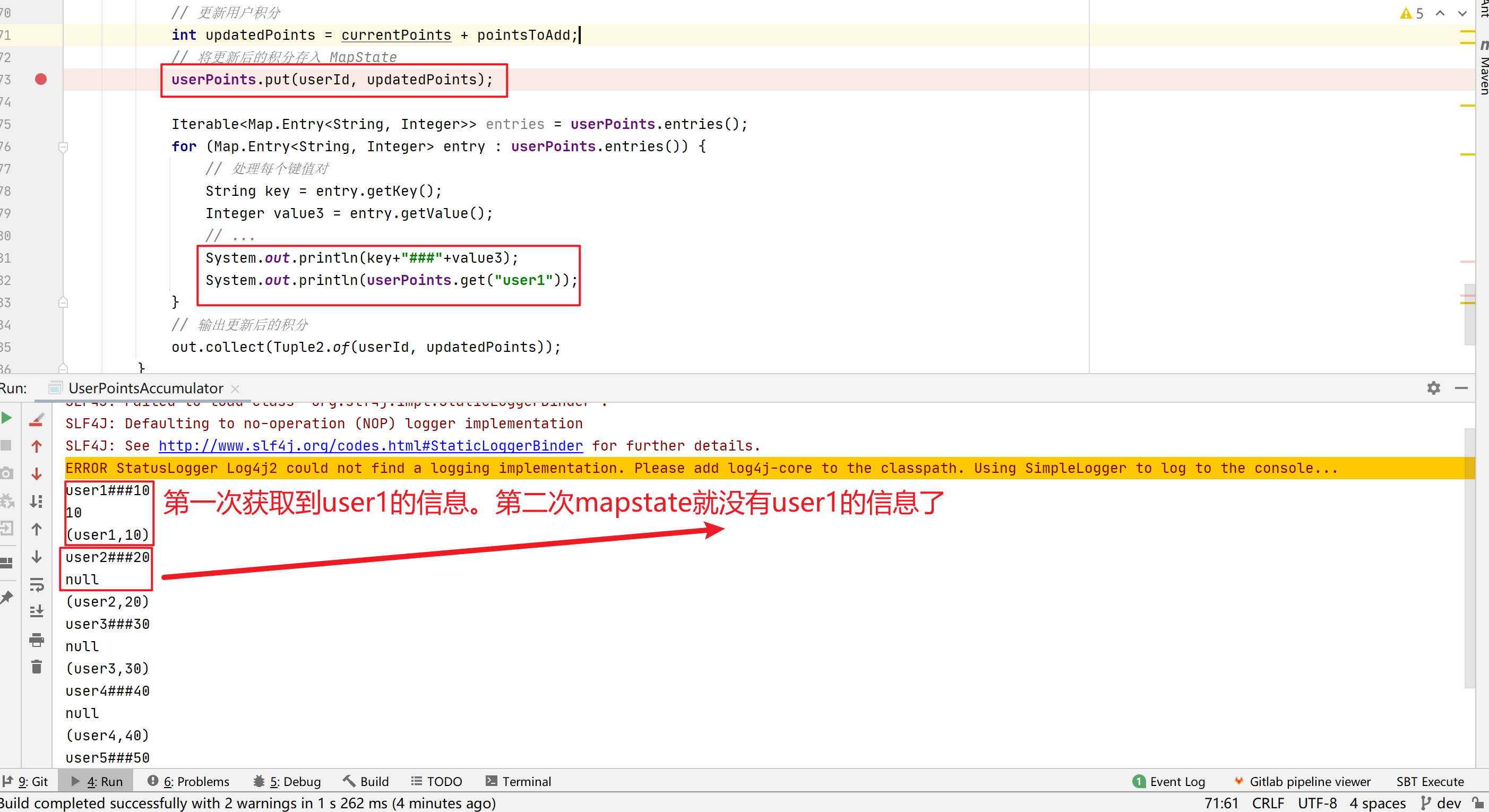Click the Dump Threads camera icon

(x=6, y=473)
